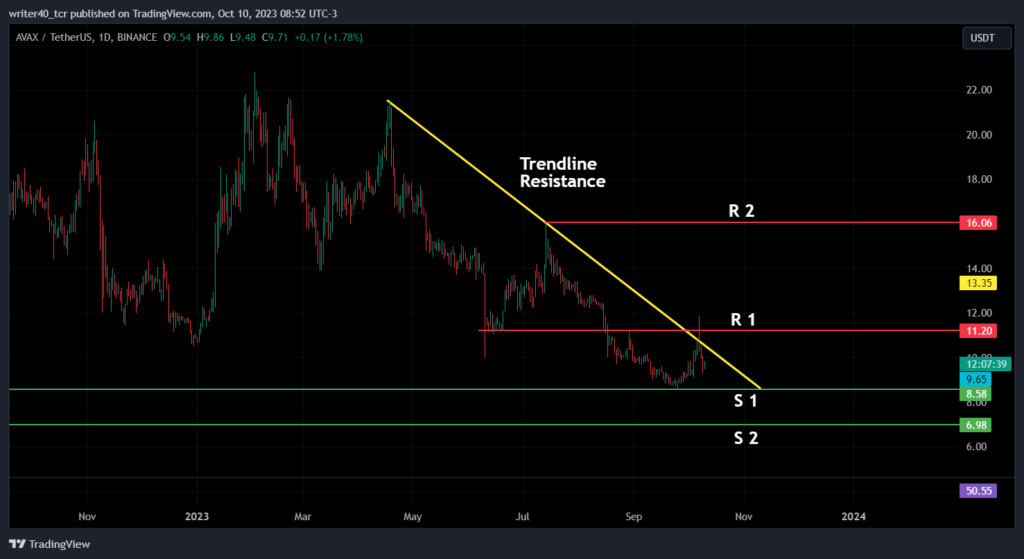Click the 13.35 yellow price tag
Screen dimensions: 1024x559
[x=978, y=283]
